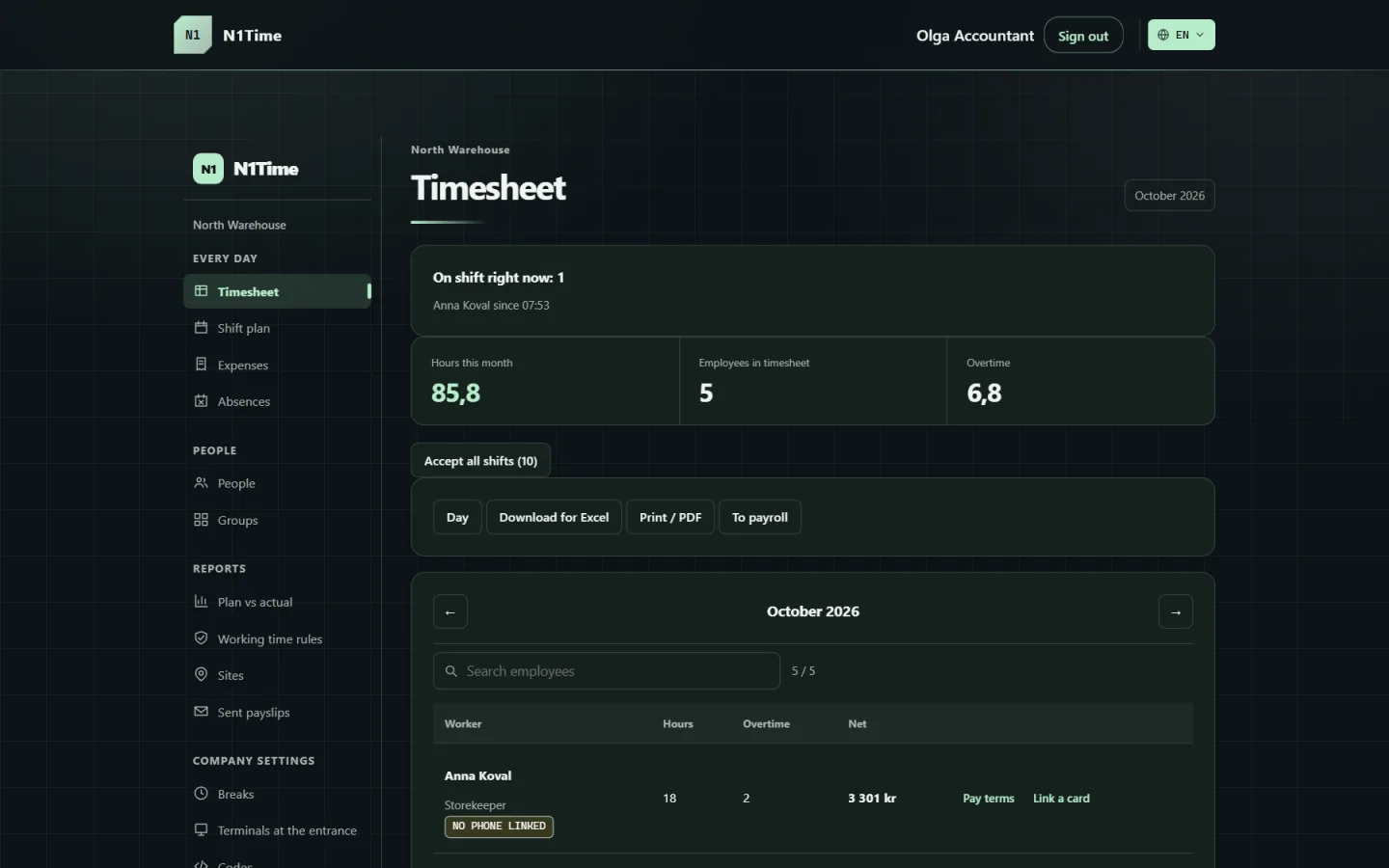Open the EN language dropdown
Viewport: 1389px width, 868px height.
tap(1182, 35)
